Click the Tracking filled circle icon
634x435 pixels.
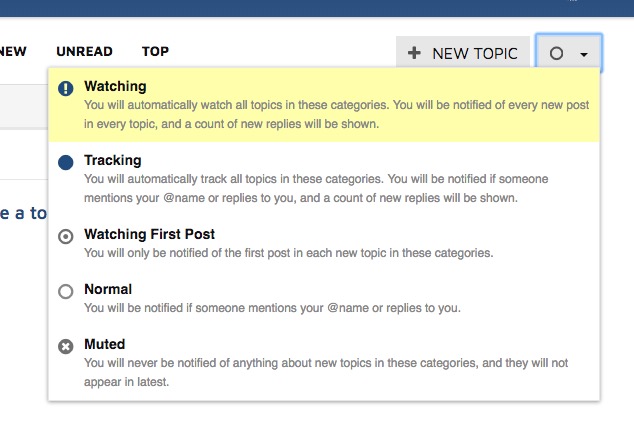click(66, 163)
